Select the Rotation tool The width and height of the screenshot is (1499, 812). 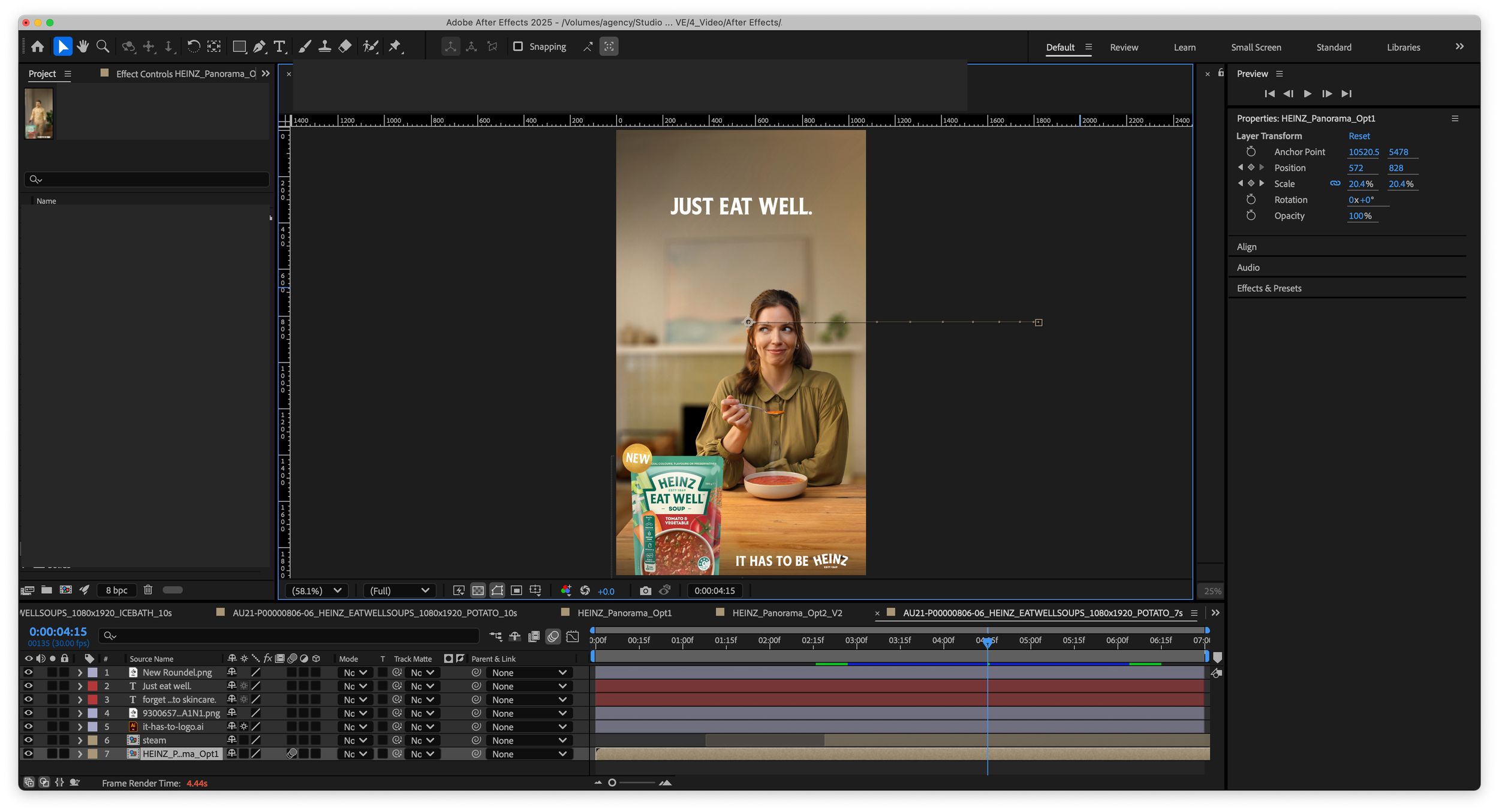[x=193, y=46]
